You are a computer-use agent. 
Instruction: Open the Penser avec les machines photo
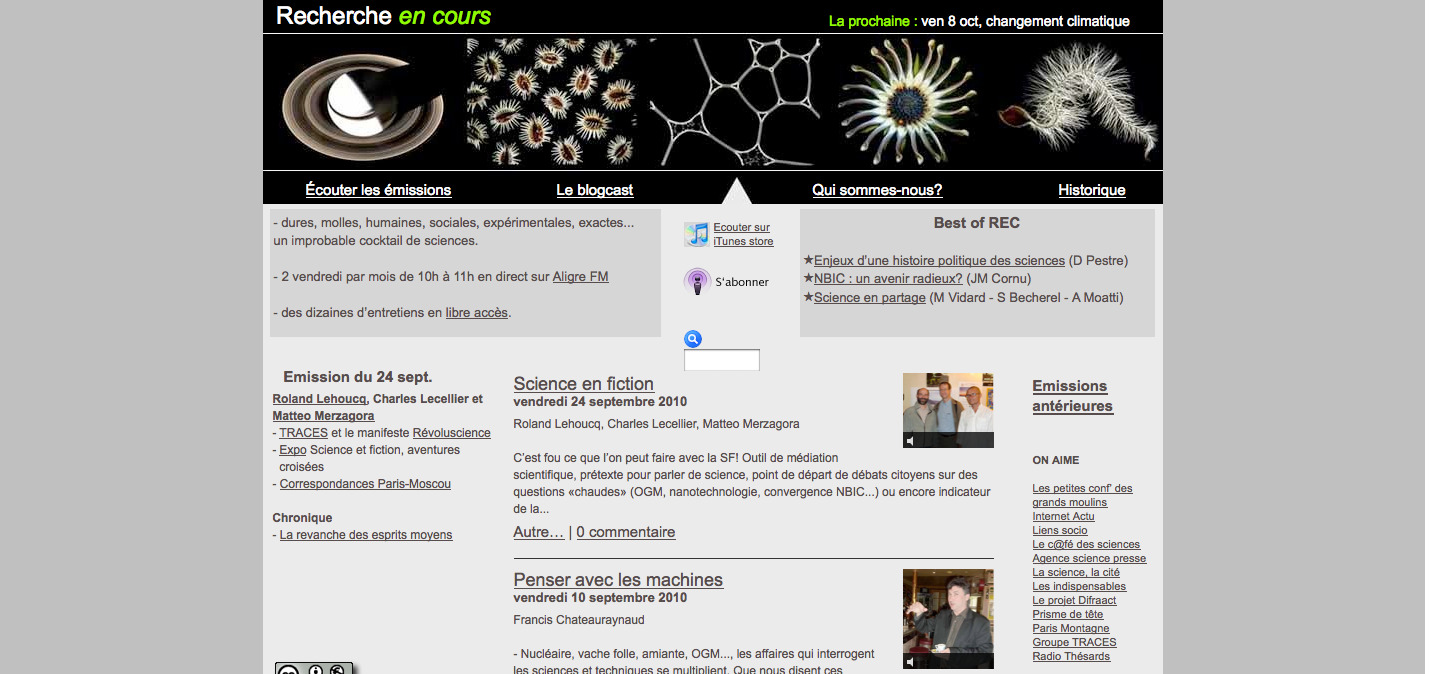[x=948, y=619]
